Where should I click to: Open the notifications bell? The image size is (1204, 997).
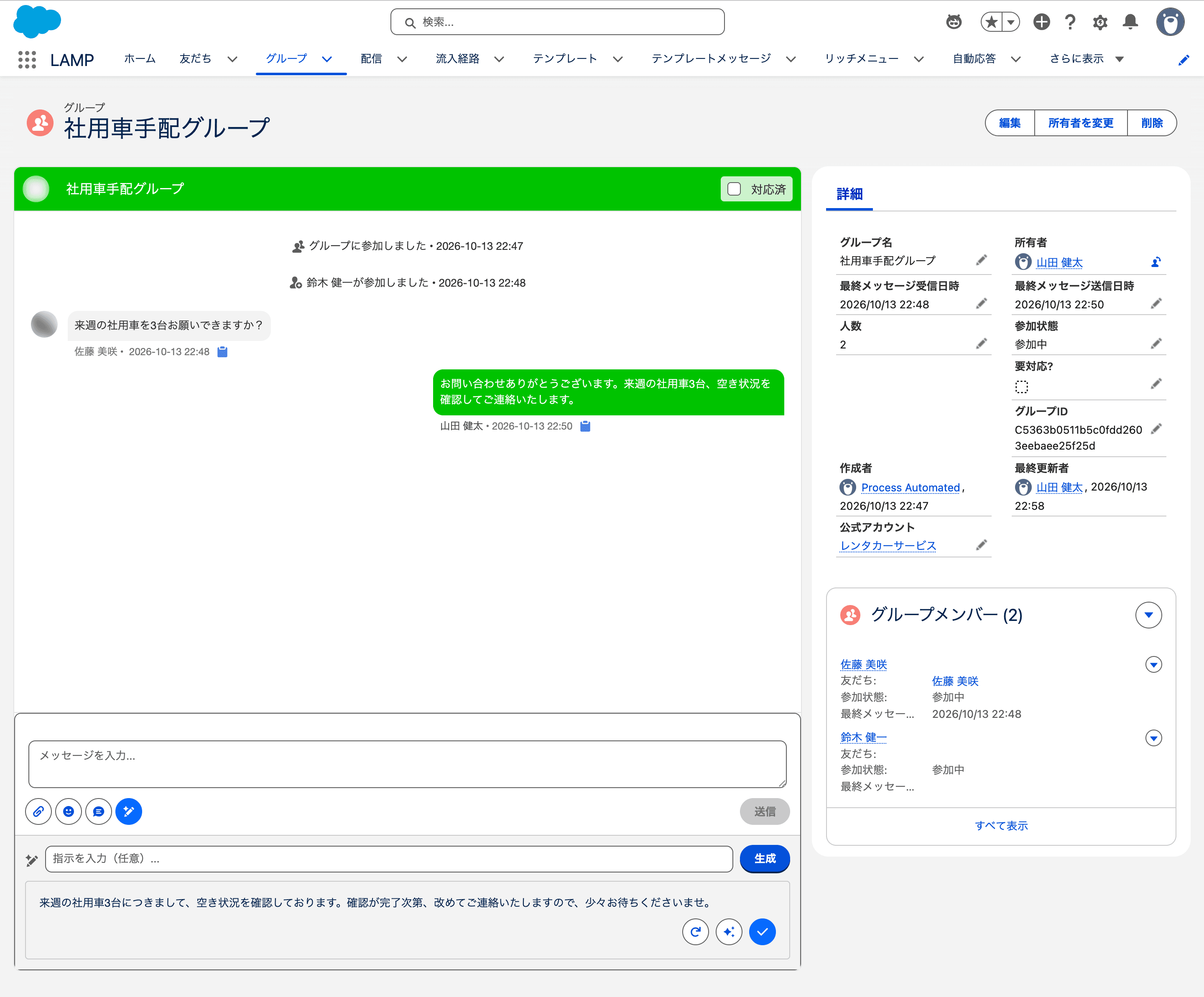tap(1130, 22)
